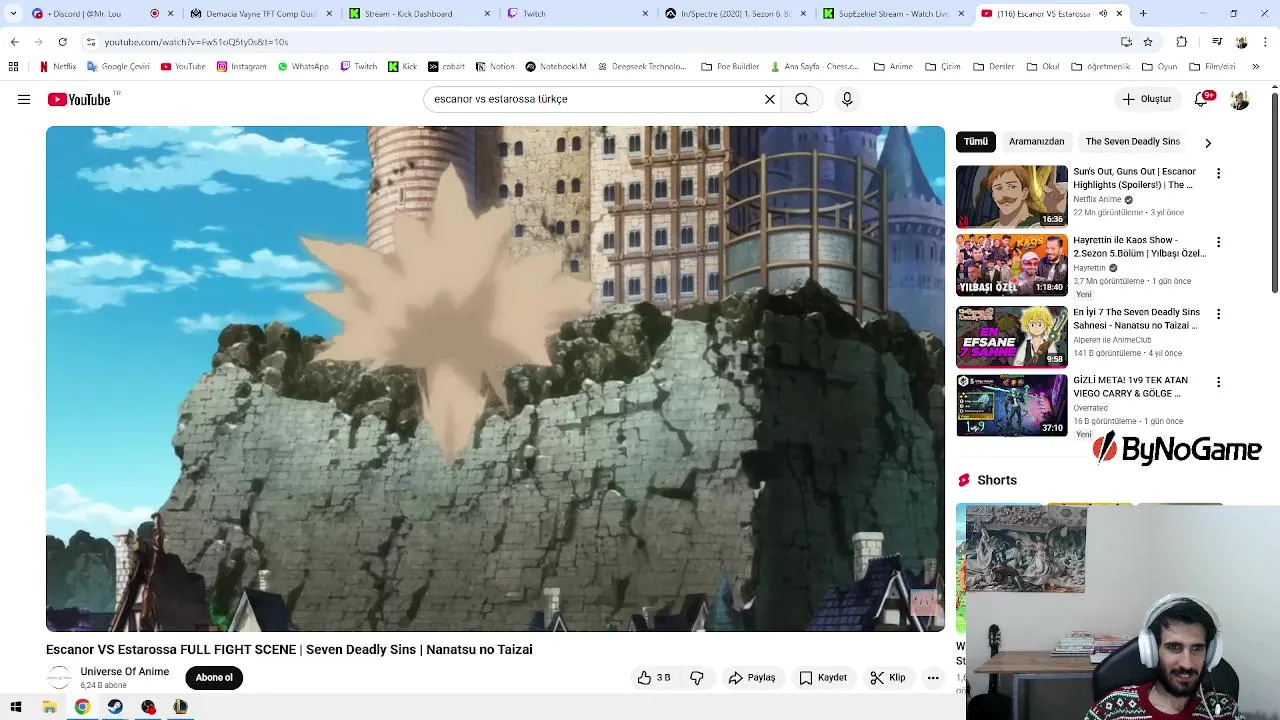Open a new browser tab

pos(1143,14)
